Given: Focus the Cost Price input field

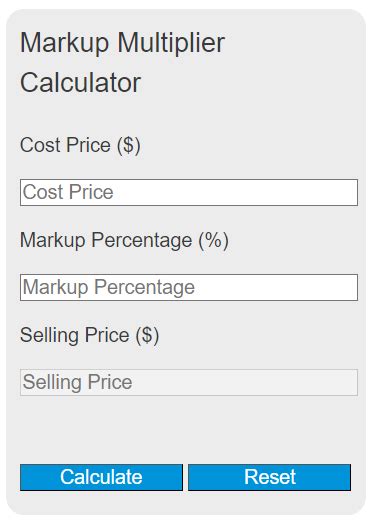Looking at the screenshot, I should pyautogui.click(x=189, y=192).
